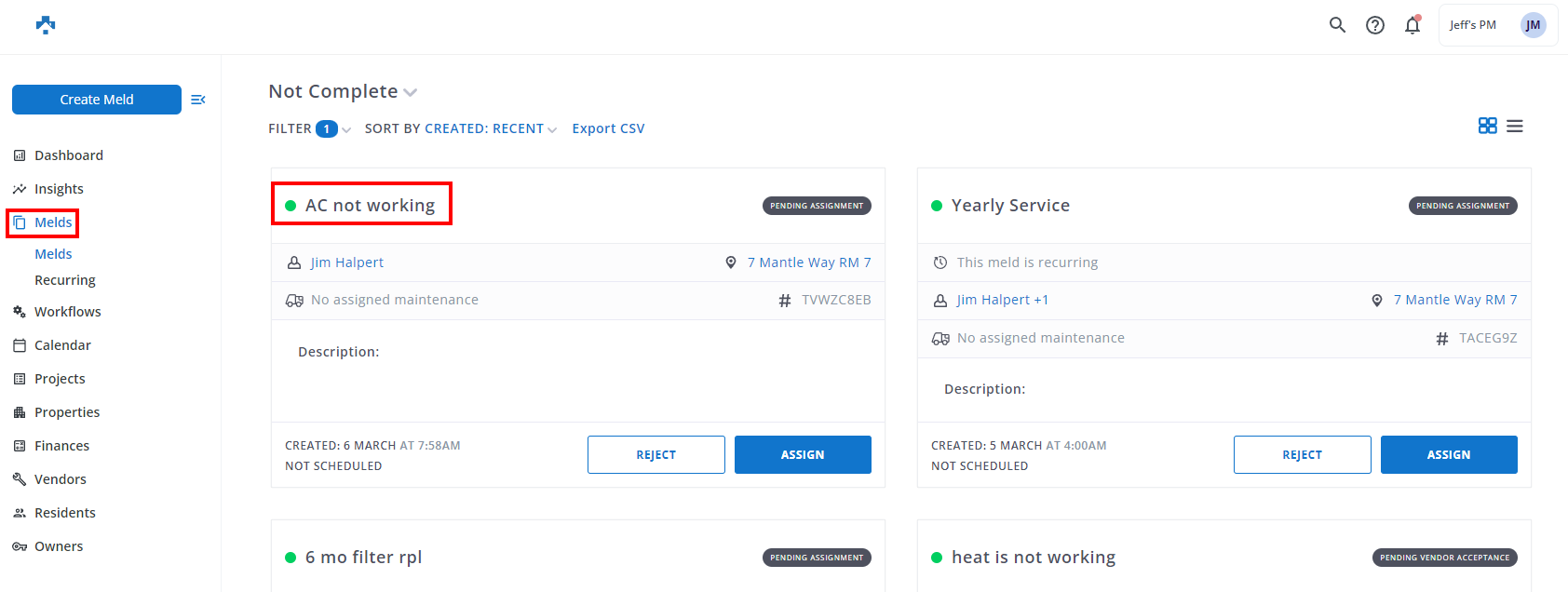This screenshot has width=1568, height=592.
Task: Click Export CSV link
Action: click(608, 128)
